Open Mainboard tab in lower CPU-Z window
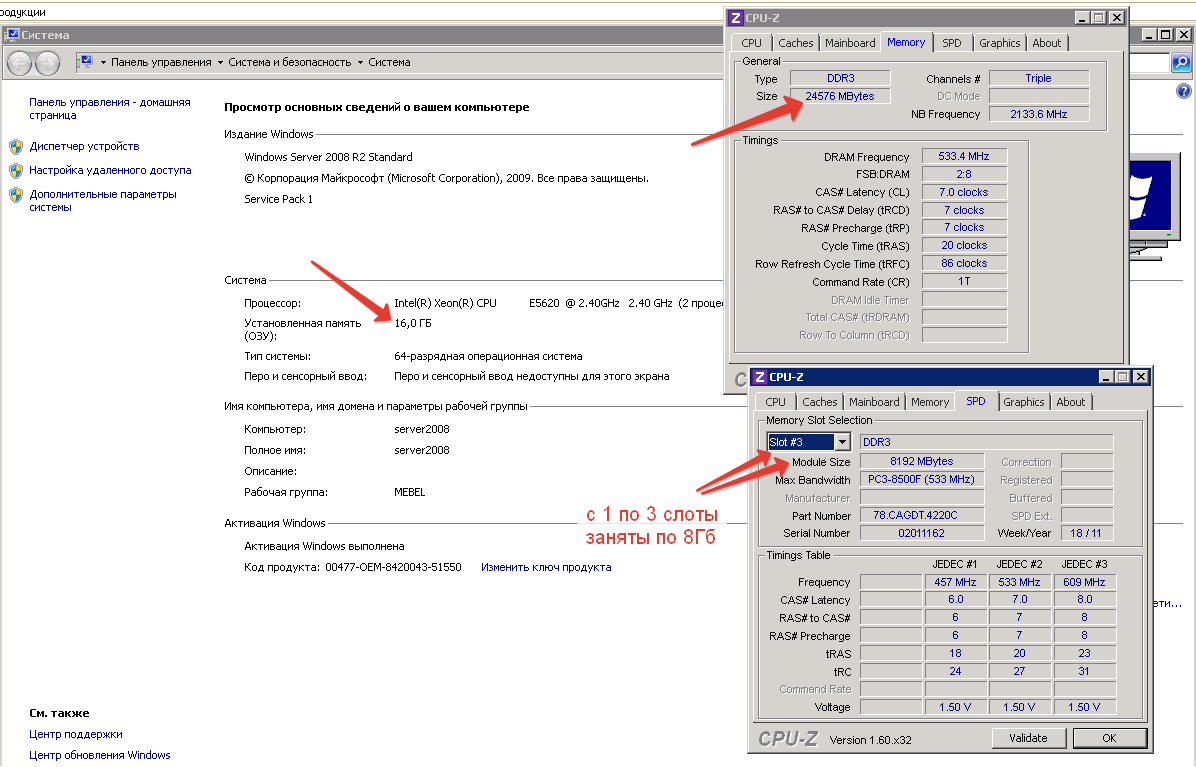This screenshot has width=1196, height=767. tap(873, 403)
